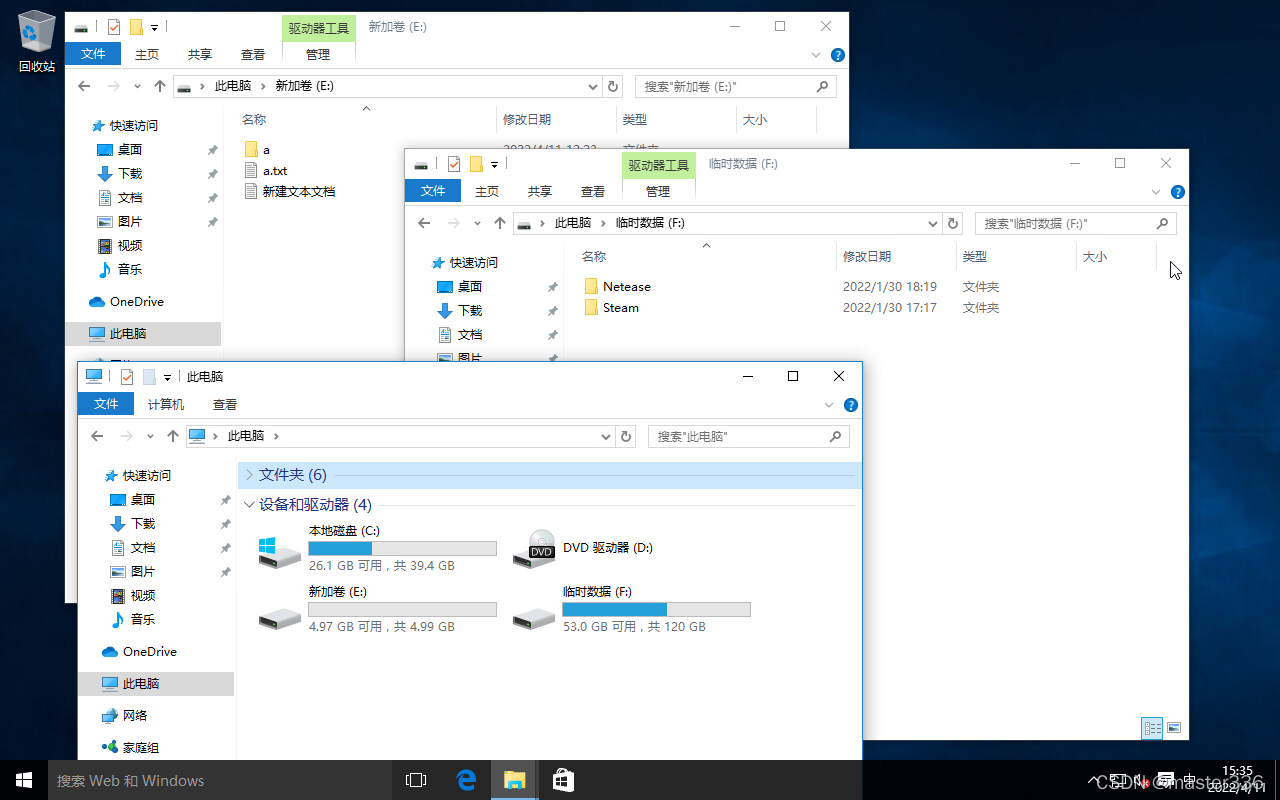Image resolution: width=1280 pixels, height=800 pixels.
Task: Open help icon in F: window
Action: pyautogui.click(x=1178, y=192)
